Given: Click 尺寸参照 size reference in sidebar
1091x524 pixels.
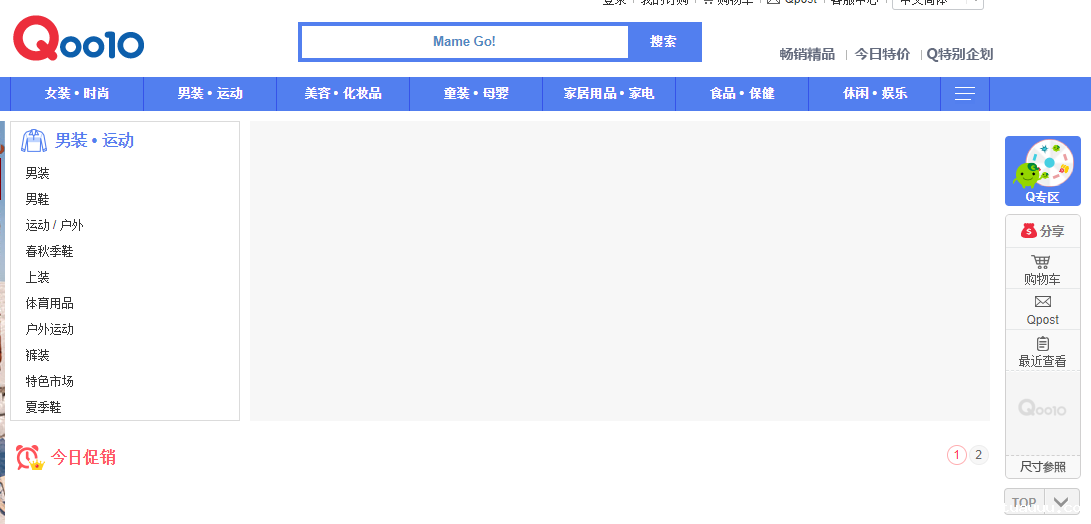Looking at the screenshot, I should 1042,467.
